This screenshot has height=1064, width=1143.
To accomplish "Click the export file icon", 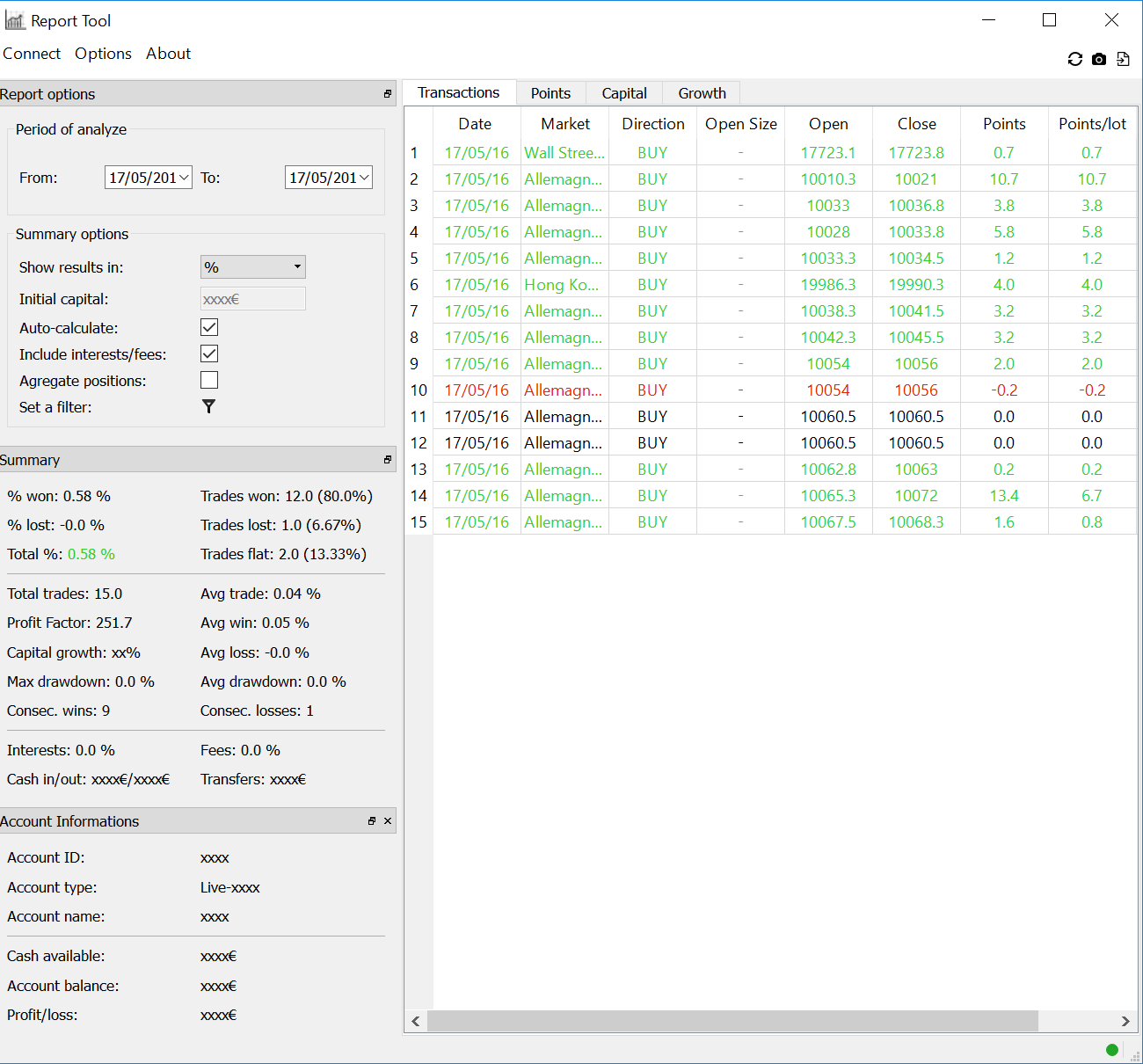I will (x=1123, y=59).
